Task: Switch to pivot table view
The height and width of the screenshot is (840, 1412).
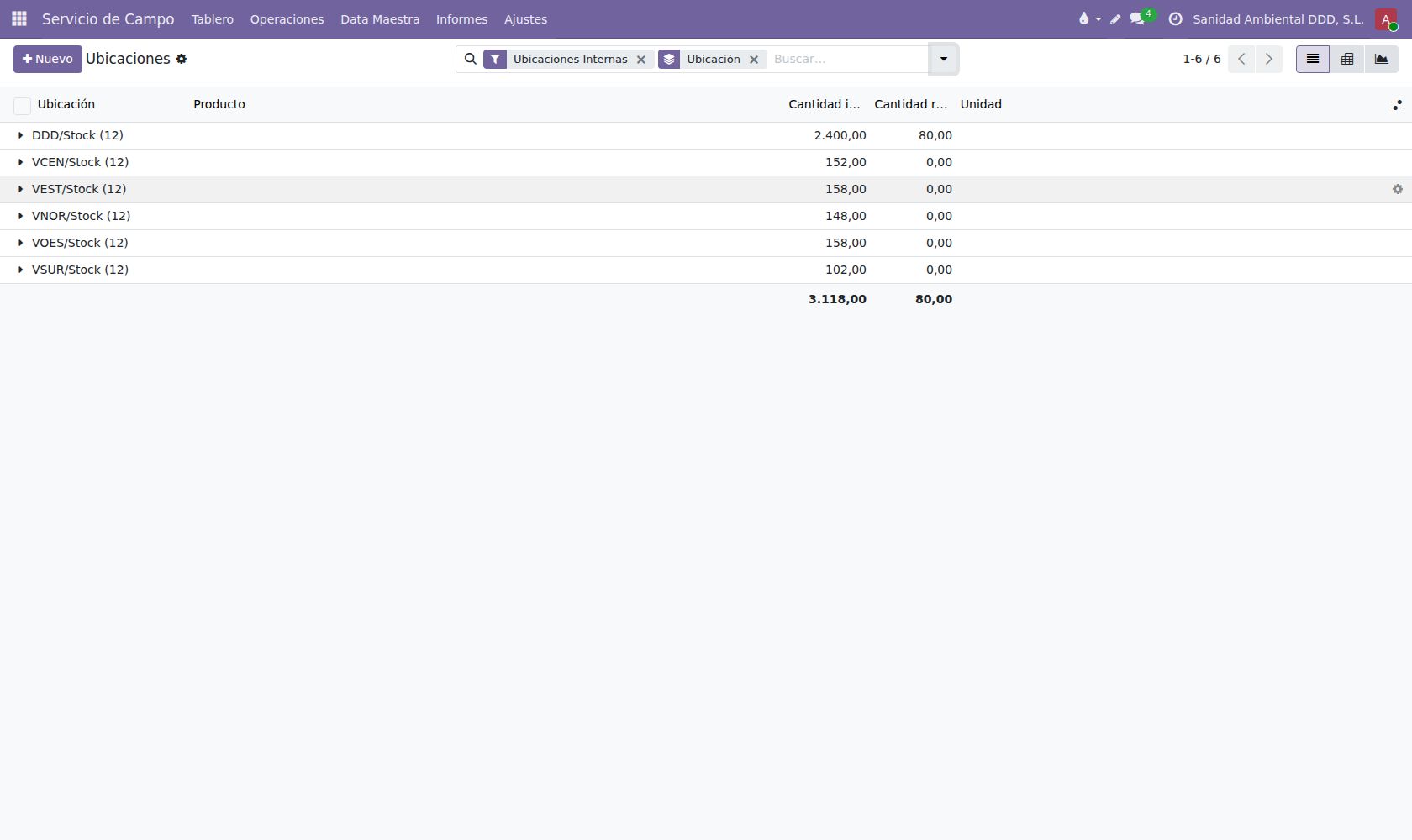Action: click(1346, 59)
